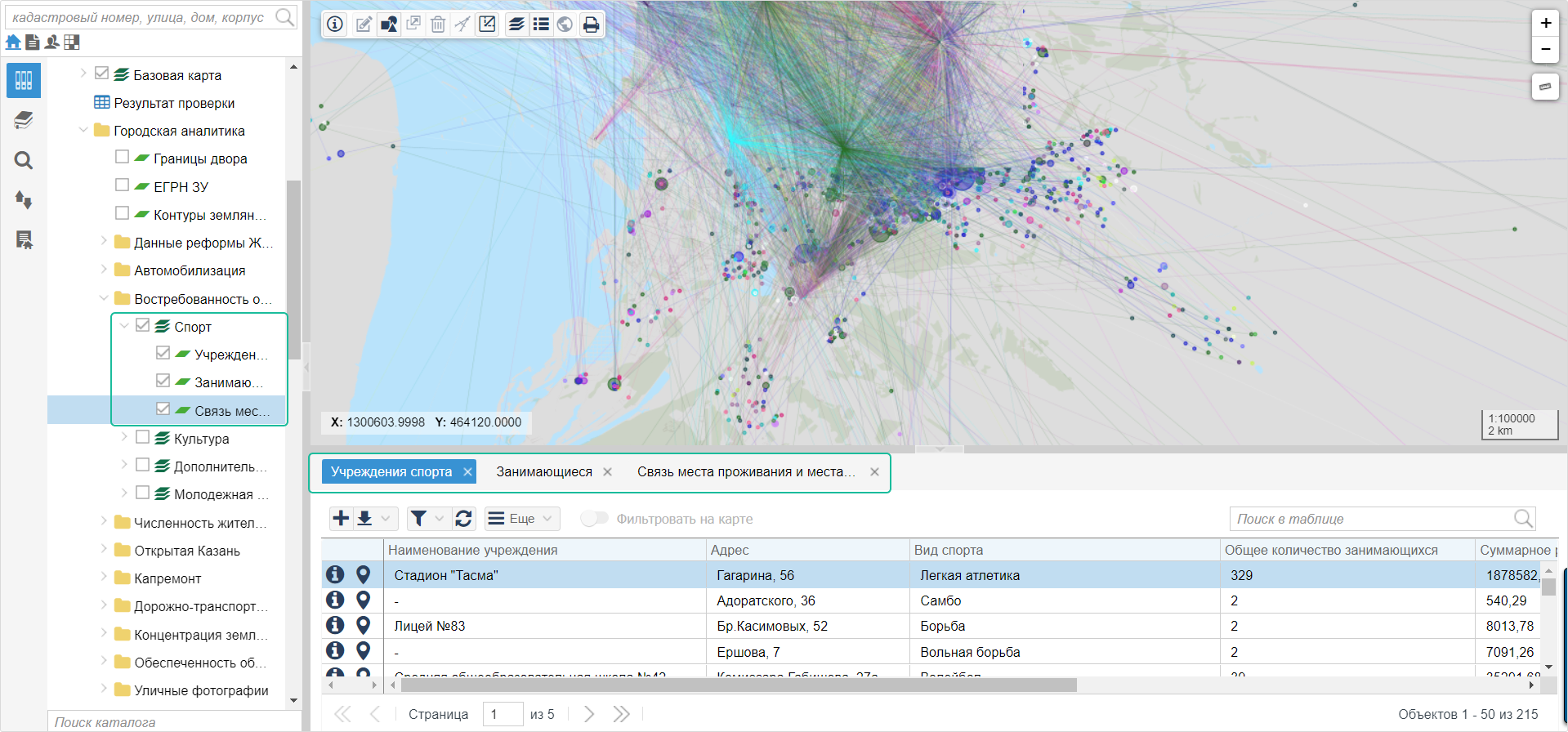The height and width of the screenshot is (732, 1568).
Task: Open the Связь места проживания tab
Action: click(x=745, y=471)
